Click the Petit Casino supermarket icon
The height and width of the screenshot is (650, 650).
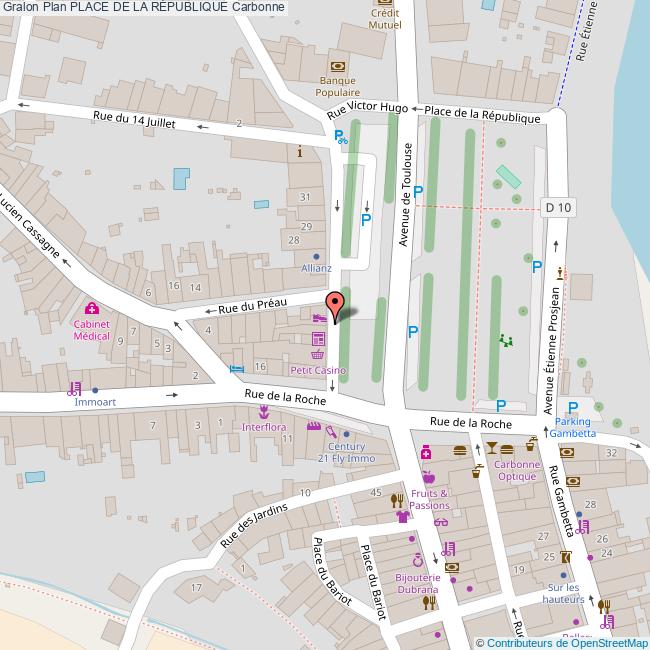[318, 355]
